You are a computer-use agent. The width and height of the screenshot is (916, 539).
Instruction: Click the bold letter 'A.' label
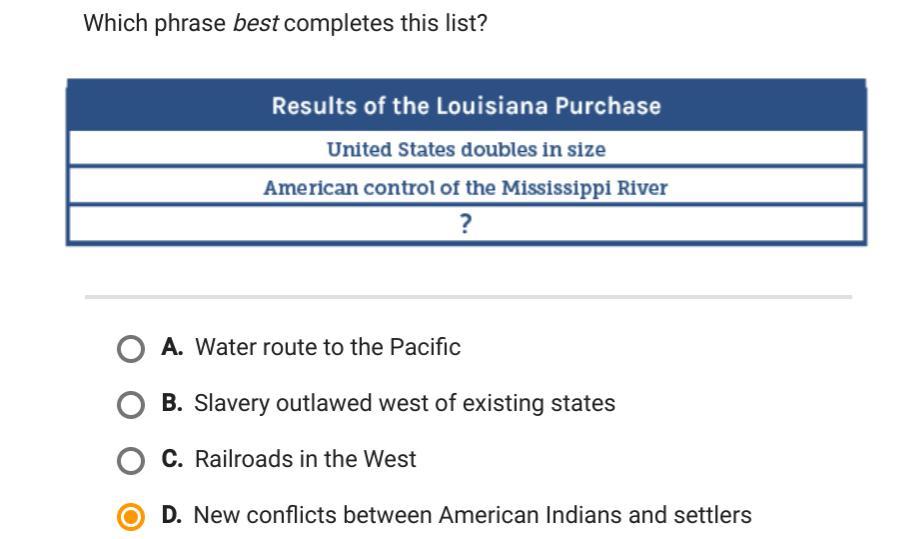172,347
